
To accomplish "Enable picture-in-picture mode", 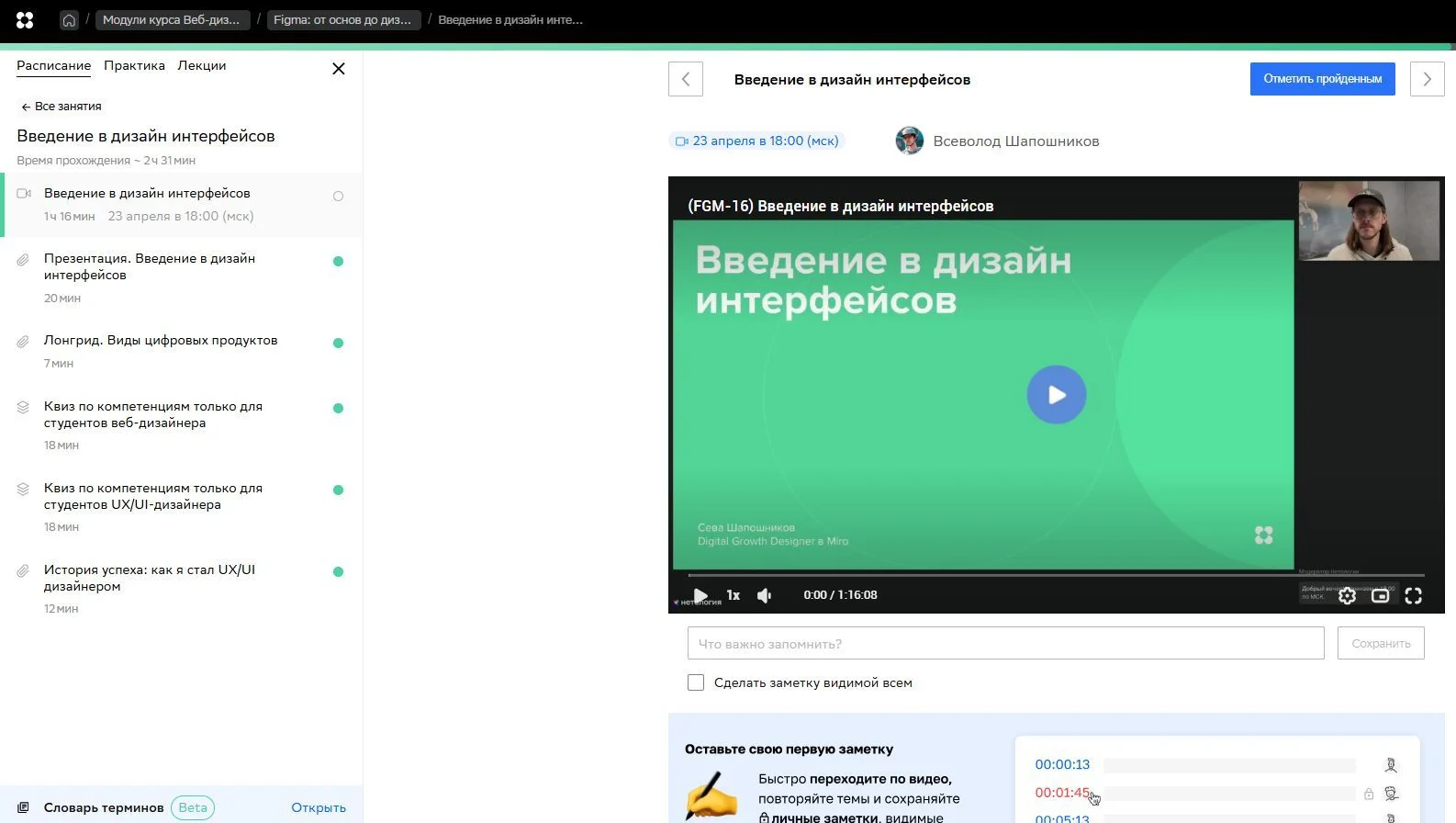I will coord(1380,596).
